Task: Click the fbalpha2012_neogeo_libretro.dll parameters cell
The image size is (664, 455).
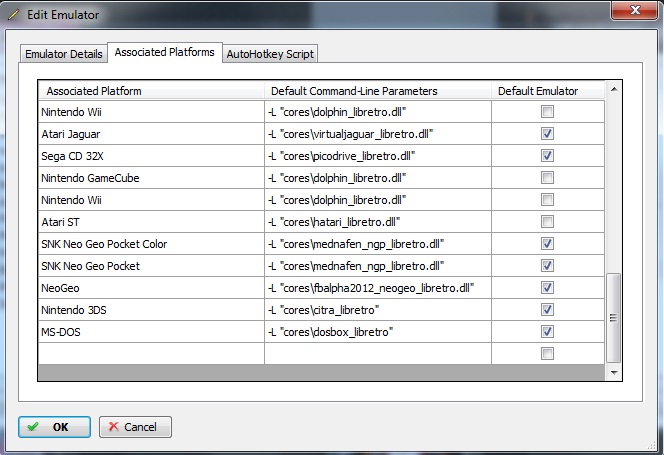Action: click(378, 288)
